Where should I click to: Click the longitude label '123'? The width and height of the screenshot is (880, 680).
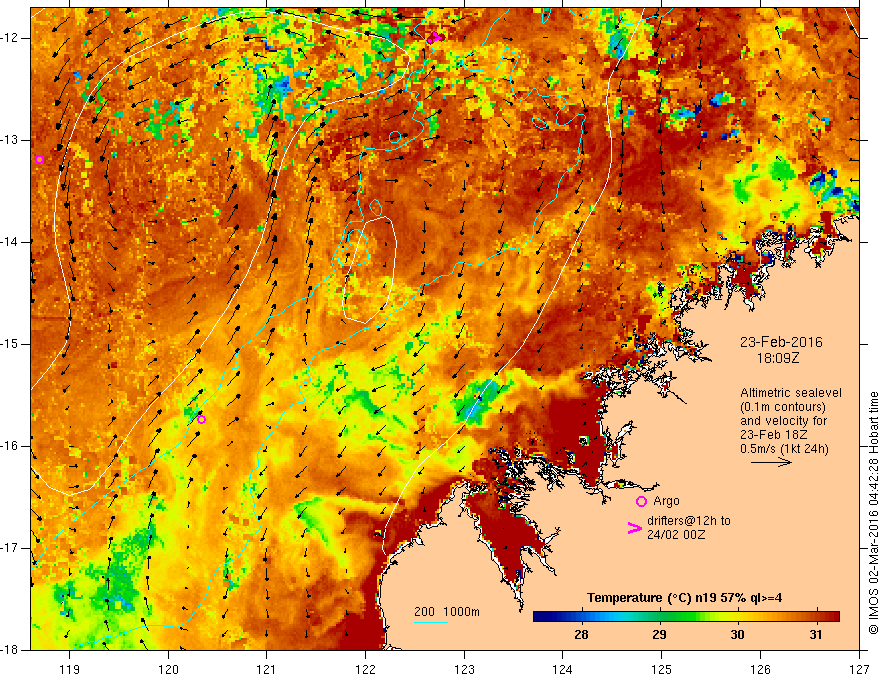(464, 669)
